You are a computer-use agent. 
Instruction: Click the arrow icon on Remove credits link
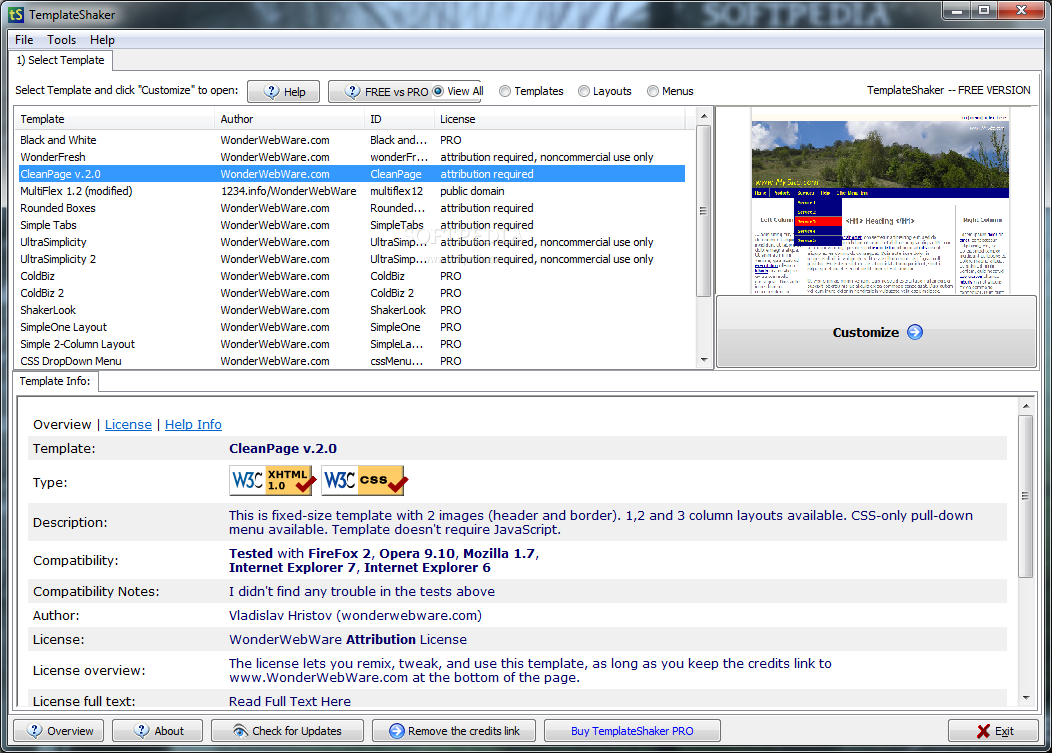coord(397,731)
